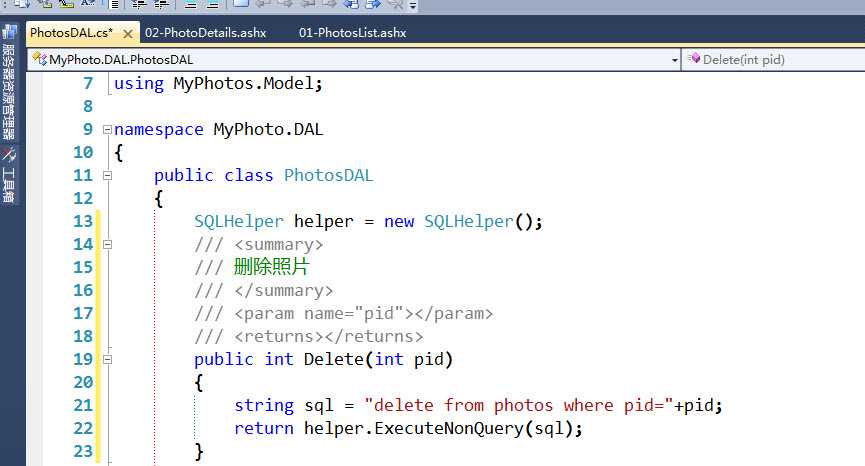Click 'ExecuteNonQuery' on line 22
865x466 pixels.
click(x=448, y=429)
